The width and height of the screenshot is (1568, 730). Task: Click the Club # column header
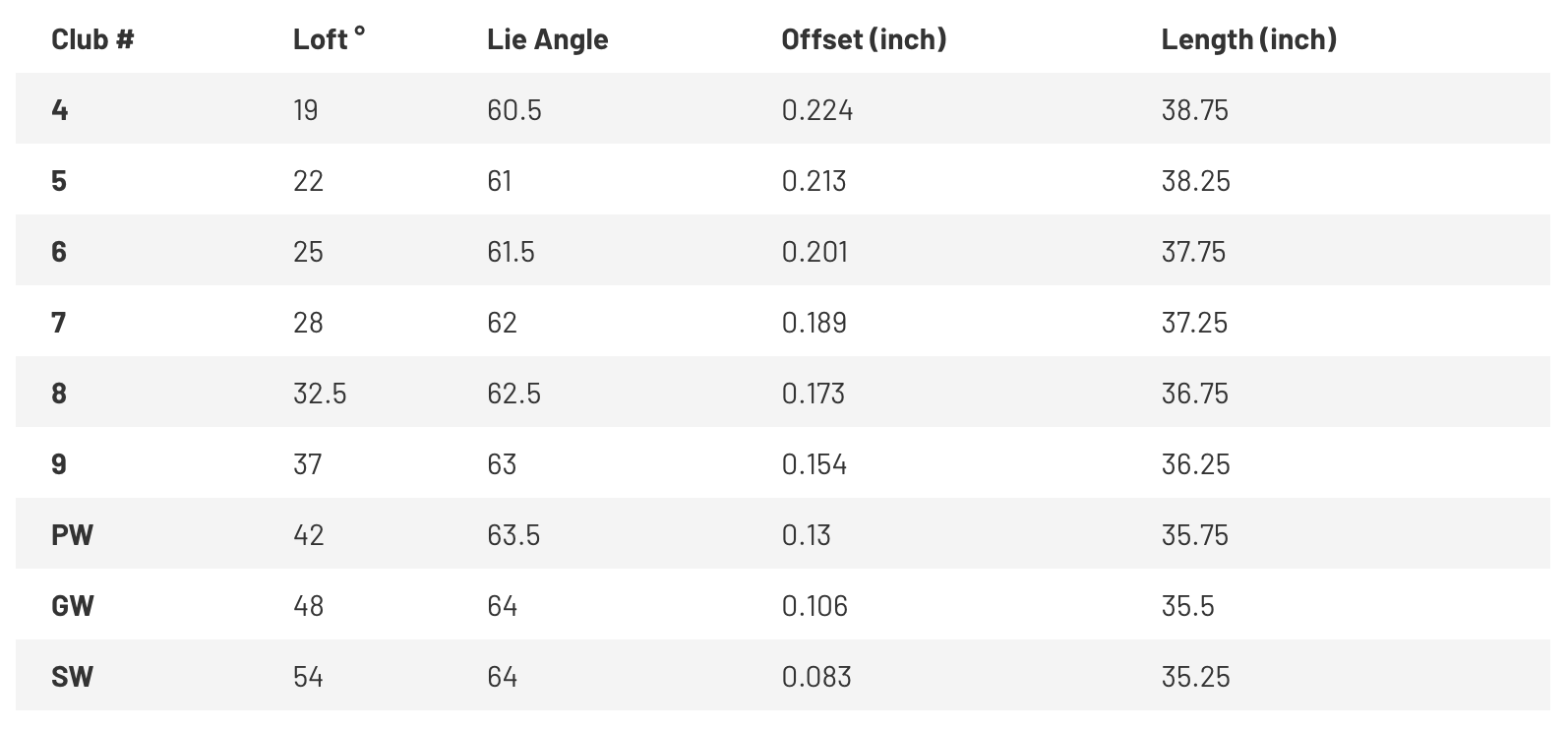click(92, 39)
